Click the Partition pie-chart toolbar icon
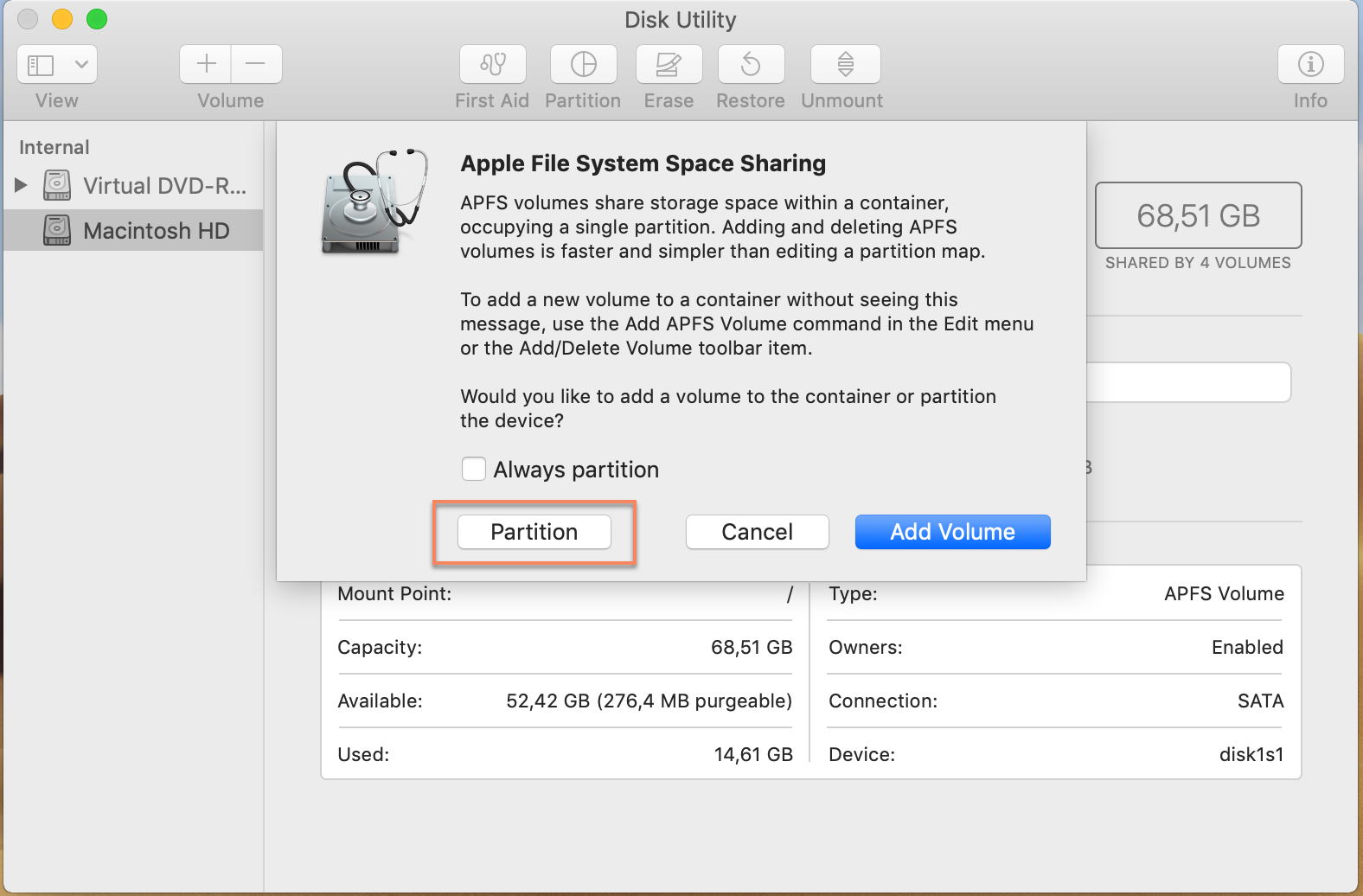 584,64
